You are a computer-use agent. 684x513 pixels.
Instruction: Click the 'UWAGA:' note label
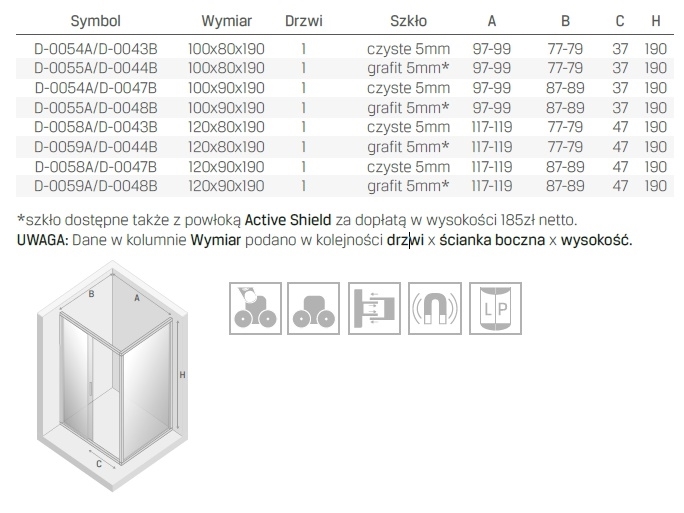pos(43,240)
